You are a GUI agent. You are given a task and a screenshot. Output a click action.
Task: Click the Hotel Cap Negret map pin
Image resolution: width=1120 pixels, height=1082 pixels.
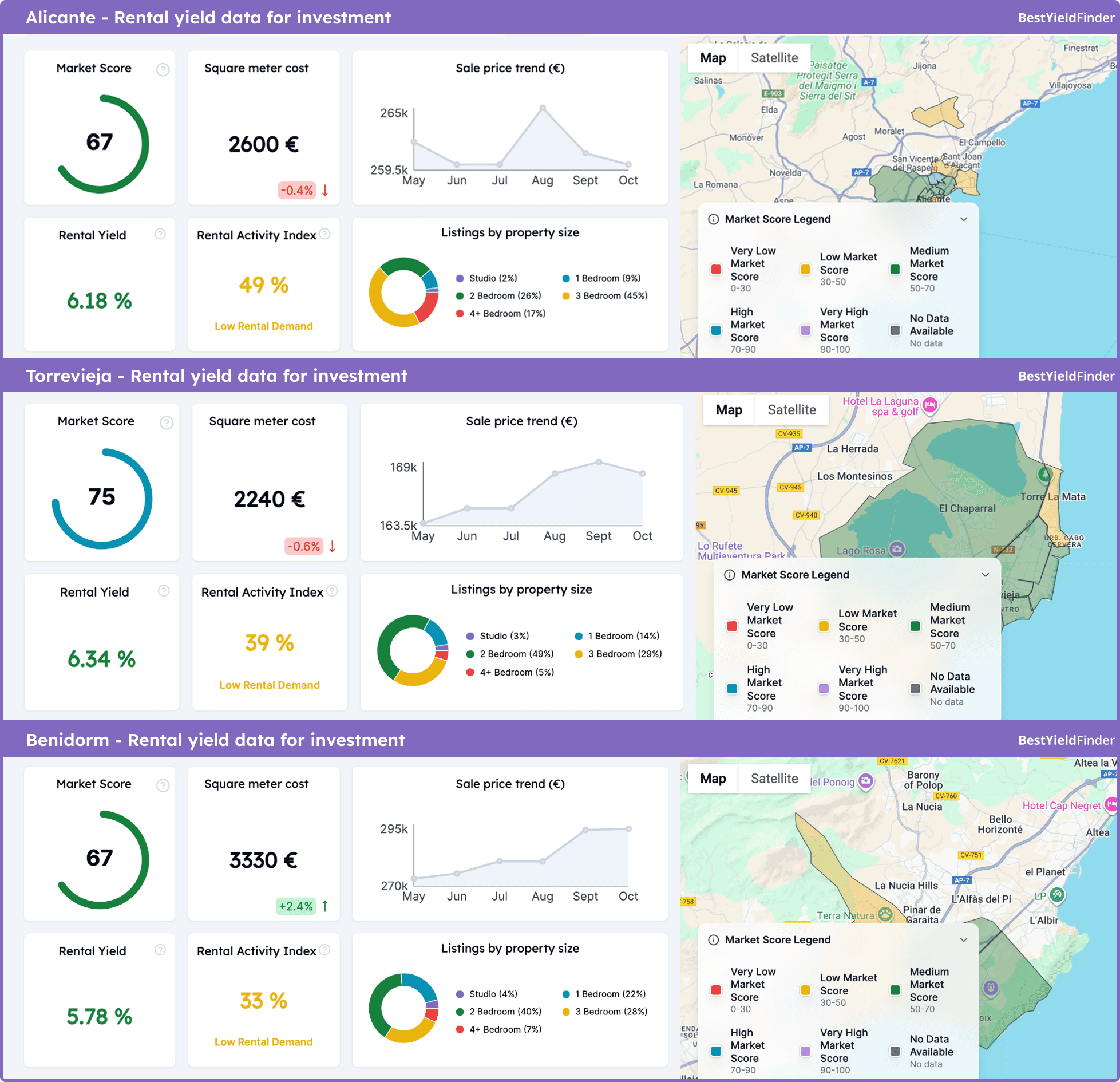coord(1112,805)
